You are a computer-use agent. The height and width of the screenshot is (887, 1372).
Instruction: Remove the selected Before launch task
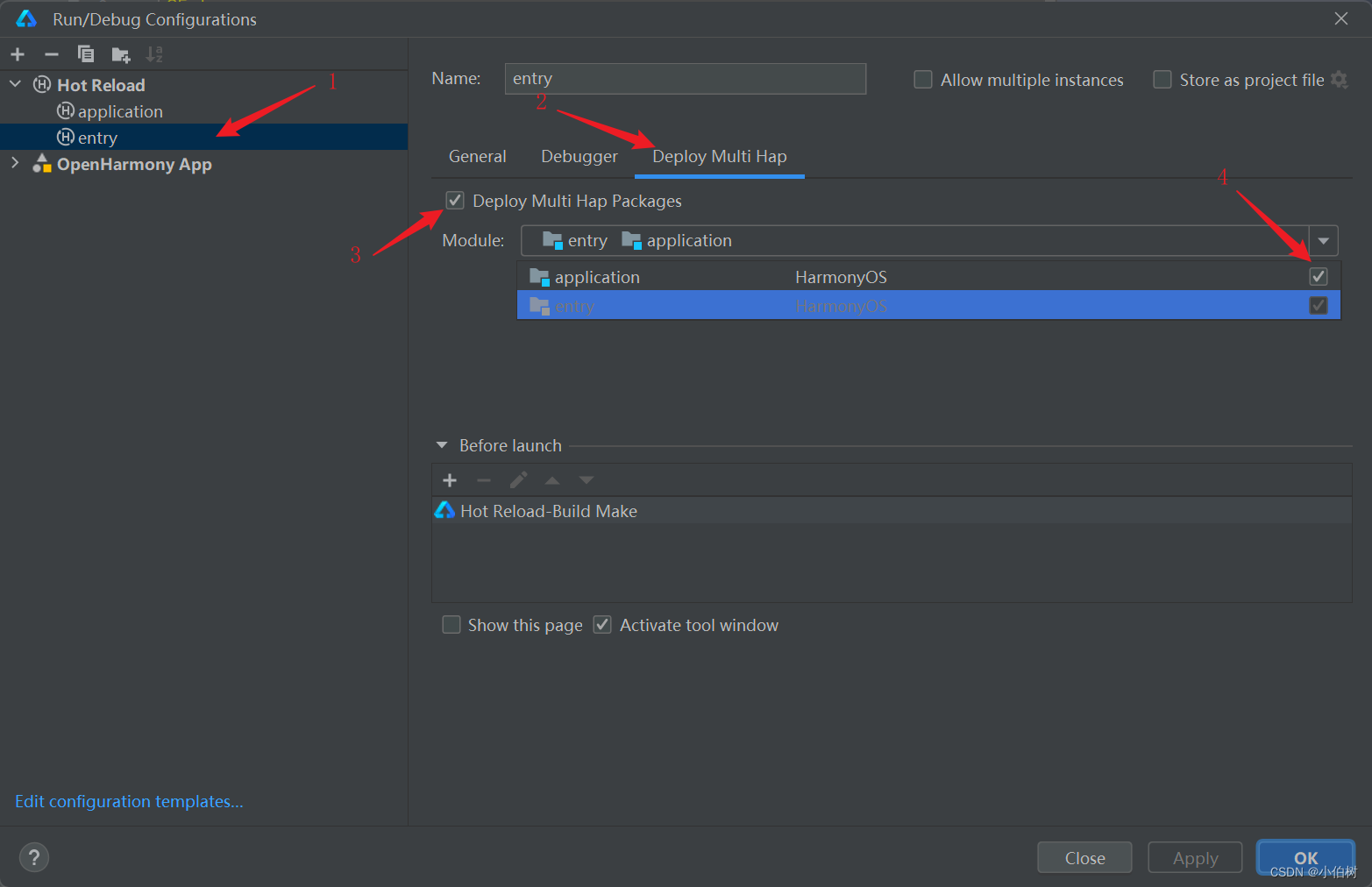(484, 480)
